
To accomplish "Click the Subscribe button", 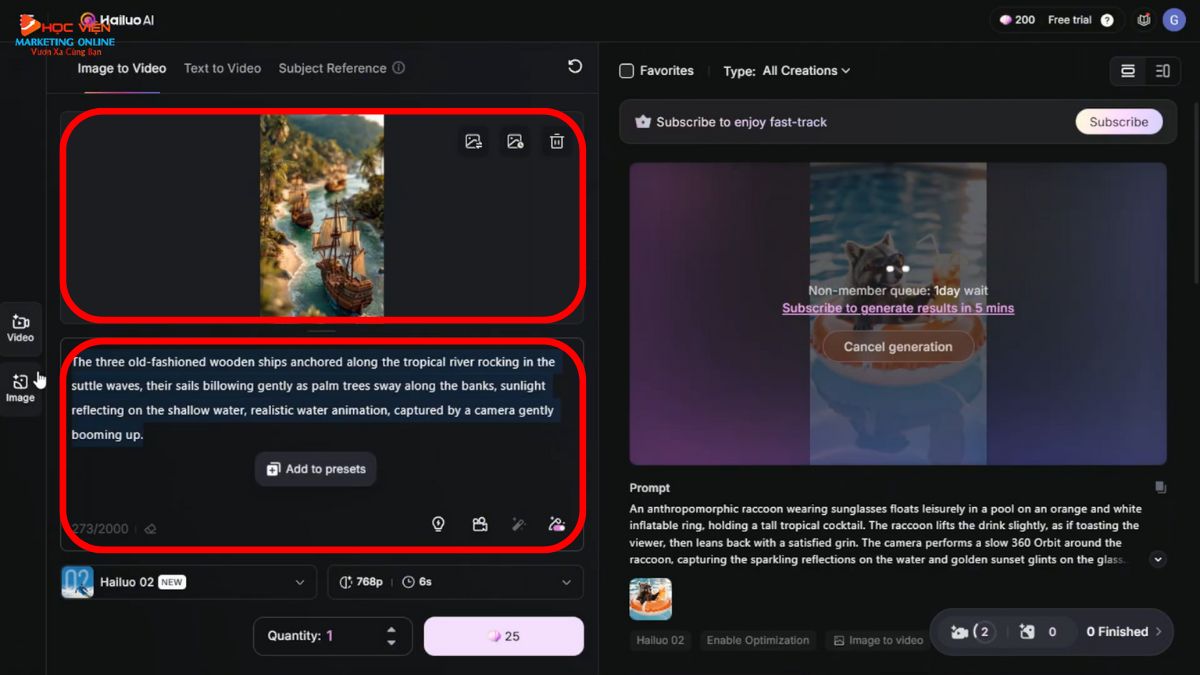I will tap(1119, 122).
